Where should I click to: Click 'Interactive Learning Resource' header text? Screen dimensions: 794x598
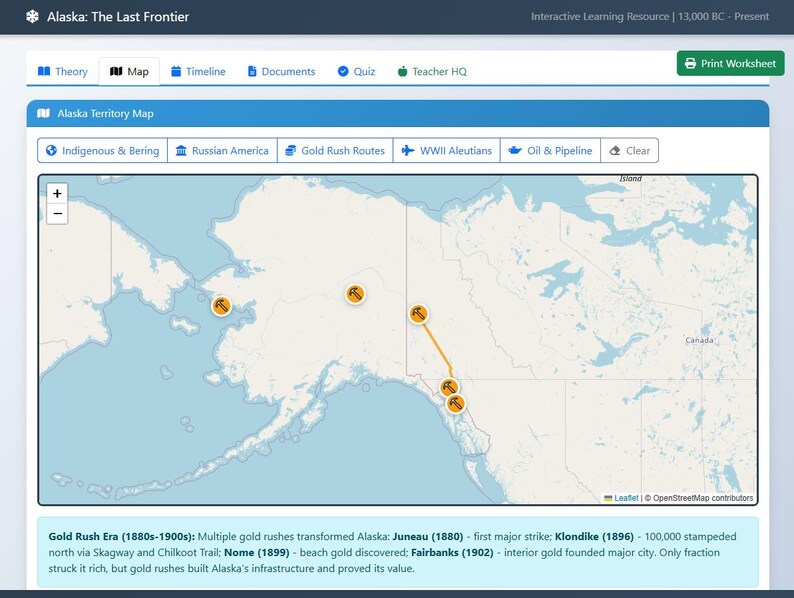point(600,17)
